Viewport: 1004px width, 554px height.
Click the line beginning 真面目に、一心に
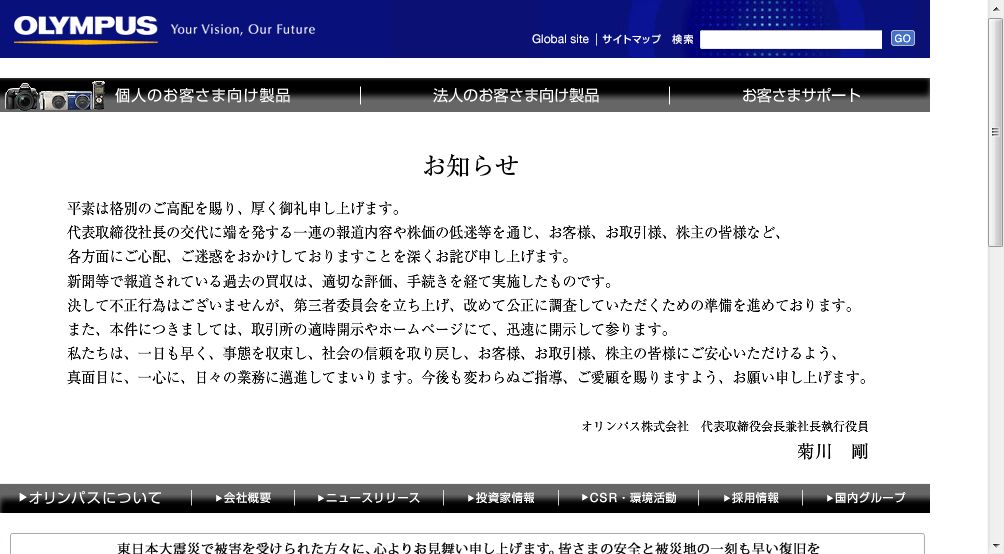[468, 378]
